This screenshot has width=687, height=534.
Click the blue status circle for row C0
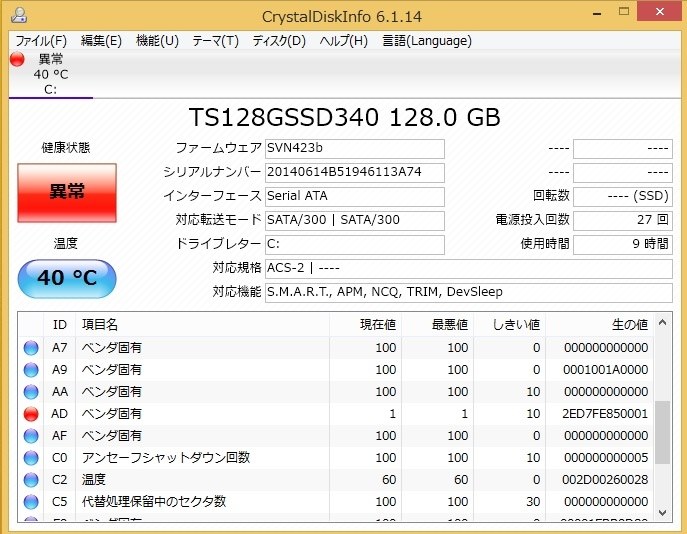pyautogui.click(x=31, y=457)
